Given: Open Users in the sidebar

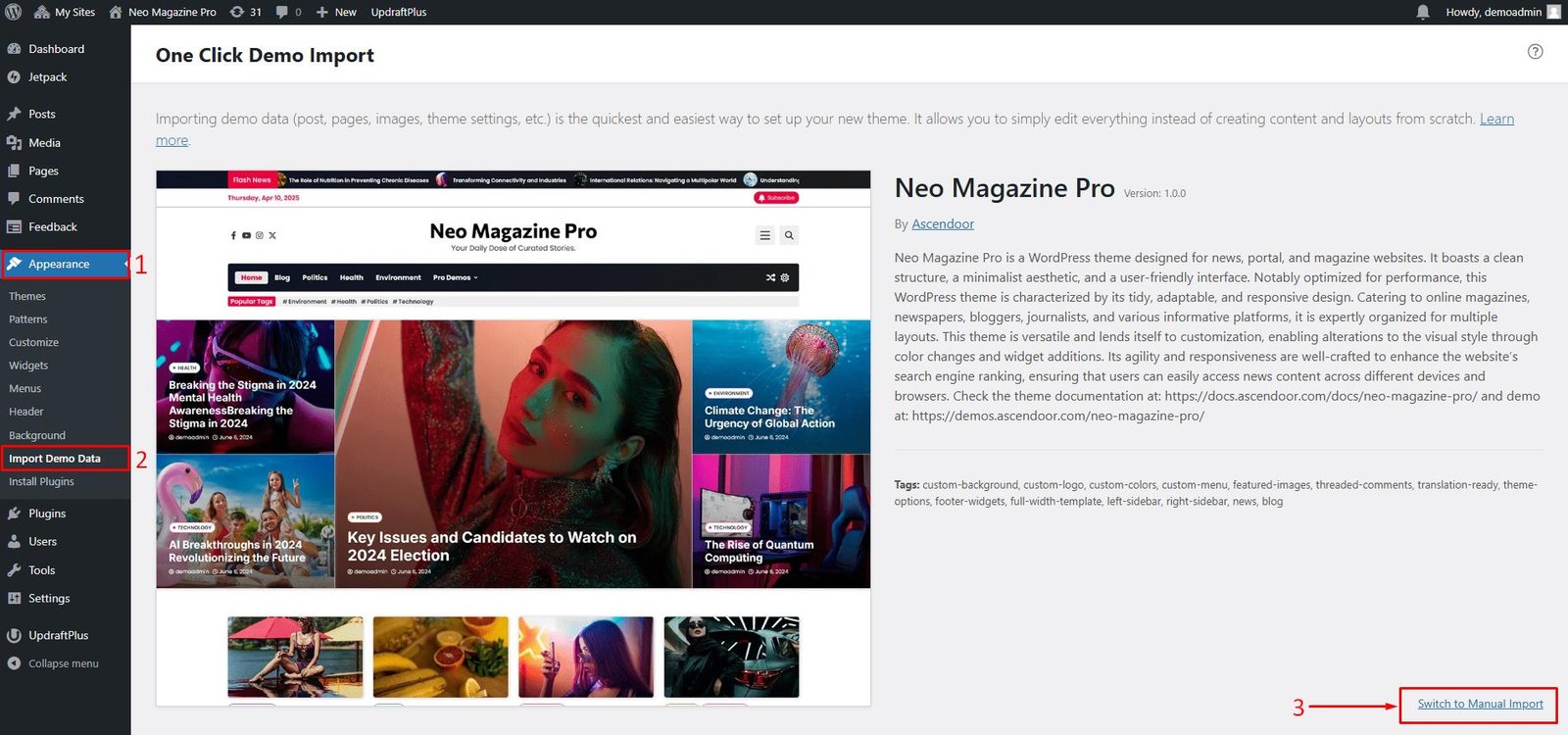Looking at the screenshot, I should [42, 541].
